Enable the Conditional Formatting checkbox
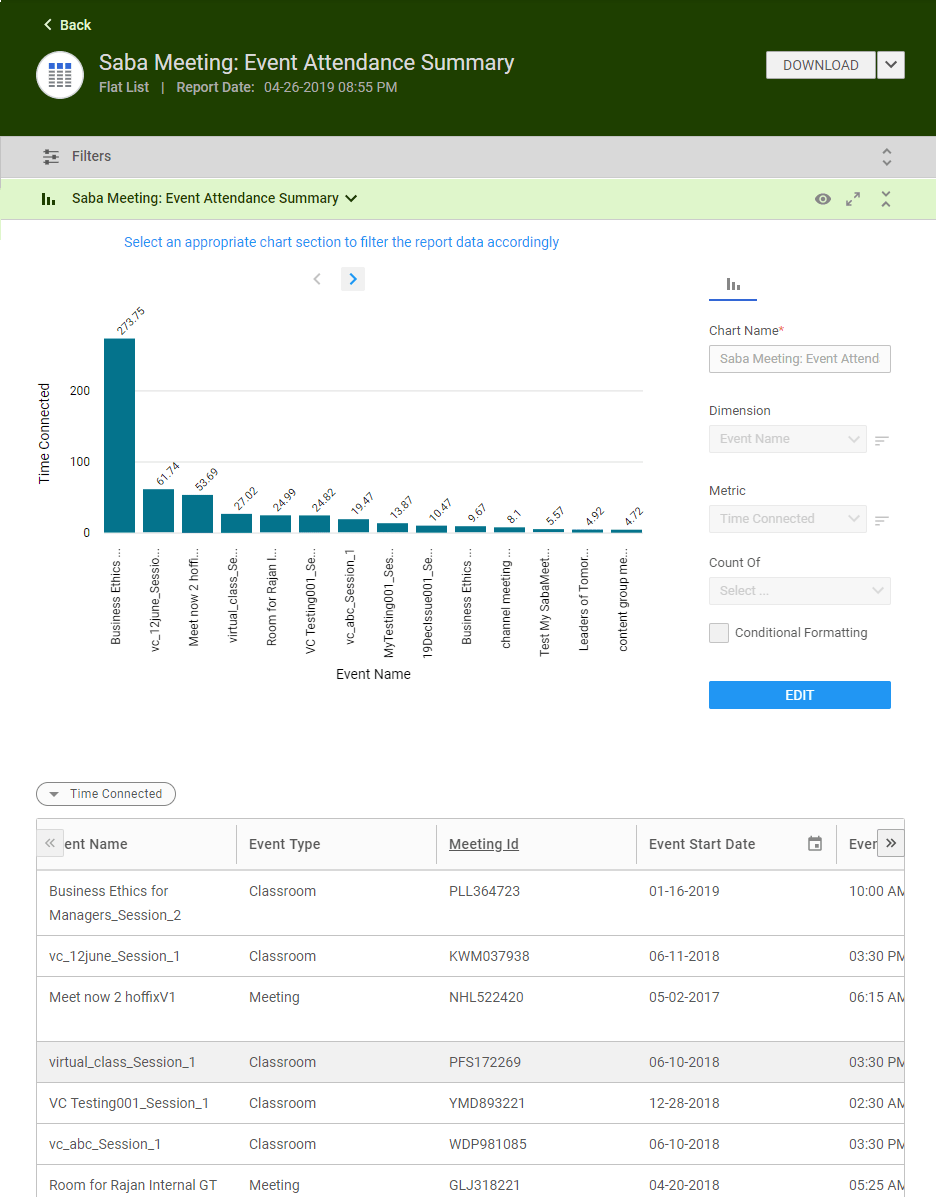Image resolution: width=936 pixels, height=1197 pixels. click(x=718, y=633)
